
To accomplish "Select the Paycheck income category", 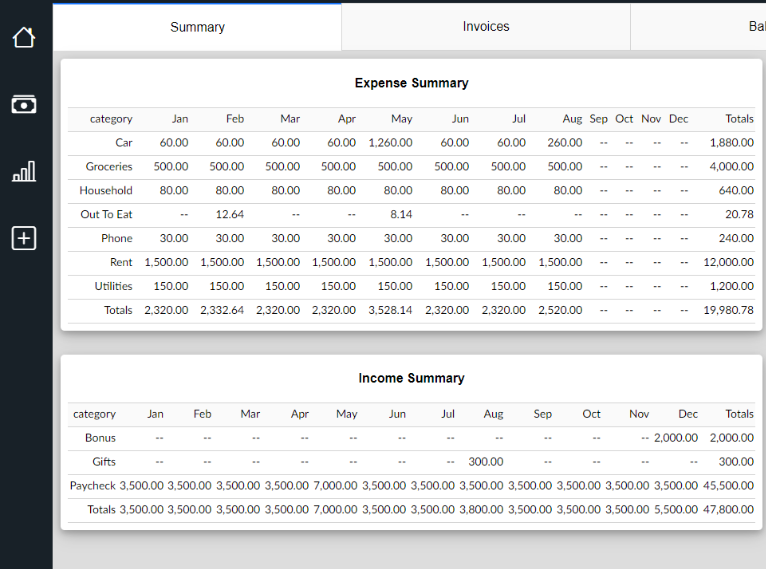I will click(92, 486).
